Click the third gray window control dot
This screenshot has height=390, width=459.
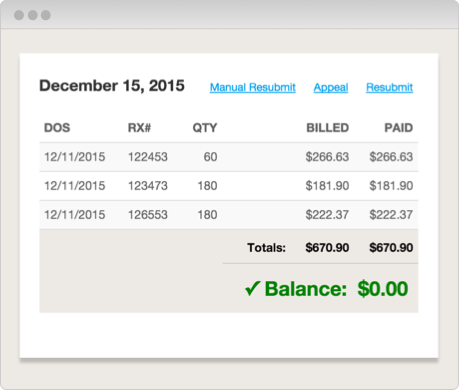pyautogui.click(x=46, y=15)
